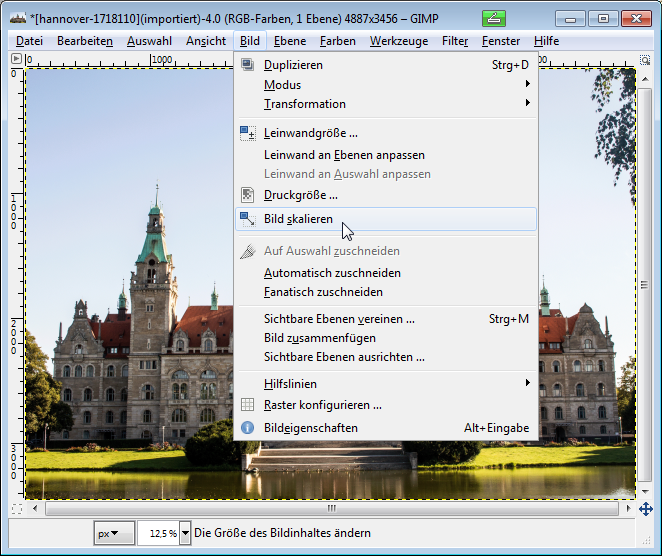Click the Bild skalieren scale icon
The height and width of the screenshot is (556, 662).
coord(248,218)
